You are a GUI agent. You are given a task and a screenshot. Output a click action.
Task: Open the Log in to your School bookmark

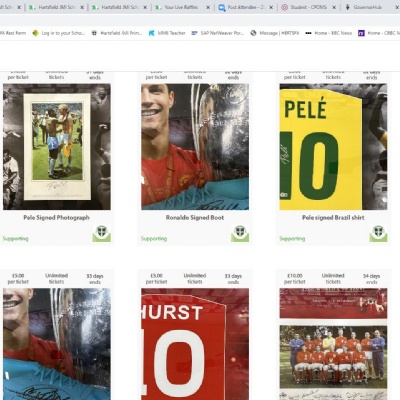[59, 33]
